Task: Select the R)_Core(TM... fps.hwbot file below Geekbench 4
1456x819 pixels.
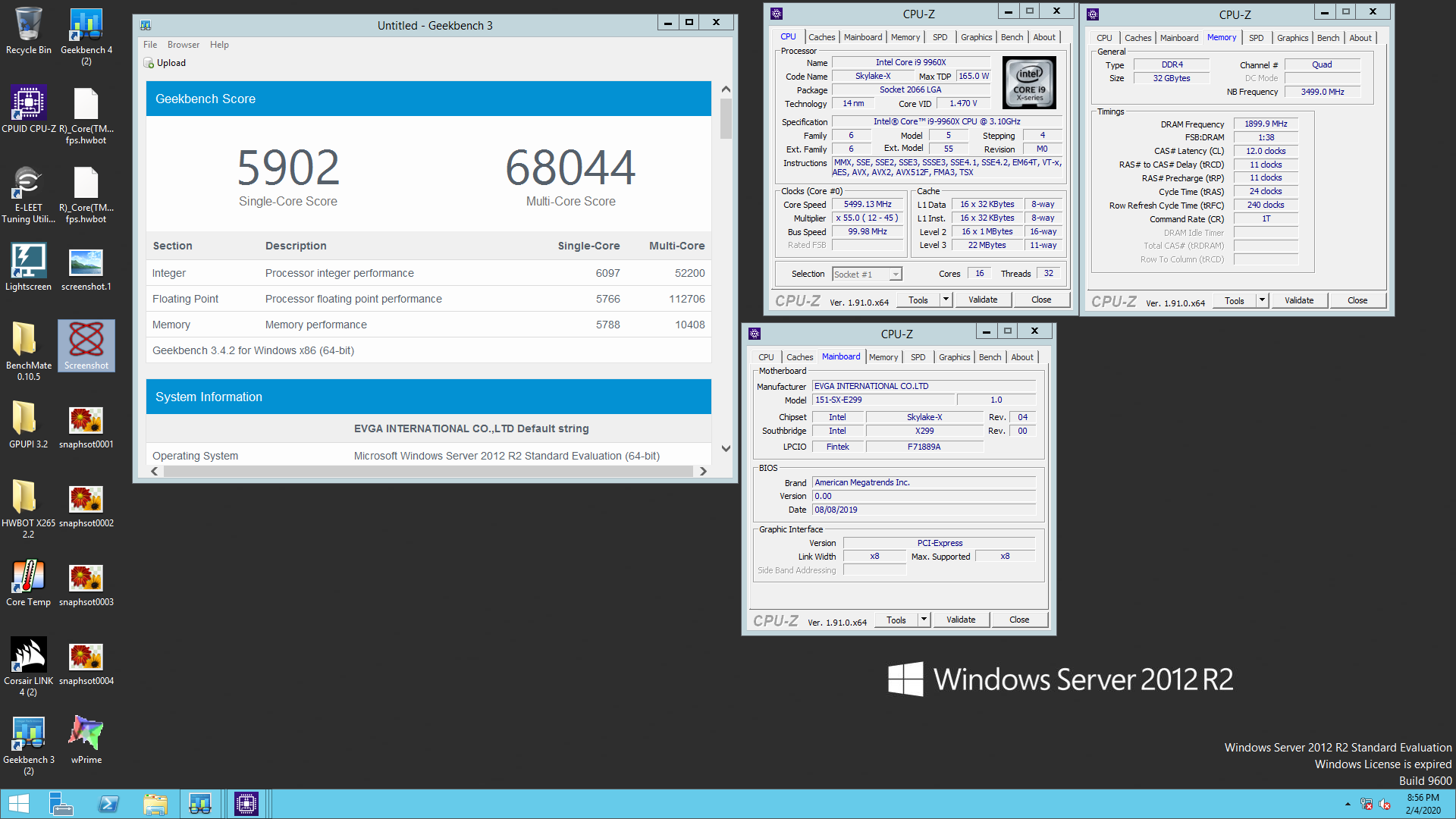Action: pyautogui.click(x=86, y=116)
